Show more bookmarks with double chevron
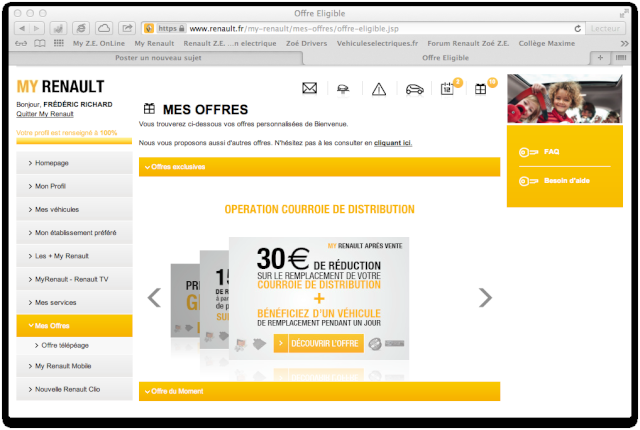This screenshot has height=430, width=640. 624,43
